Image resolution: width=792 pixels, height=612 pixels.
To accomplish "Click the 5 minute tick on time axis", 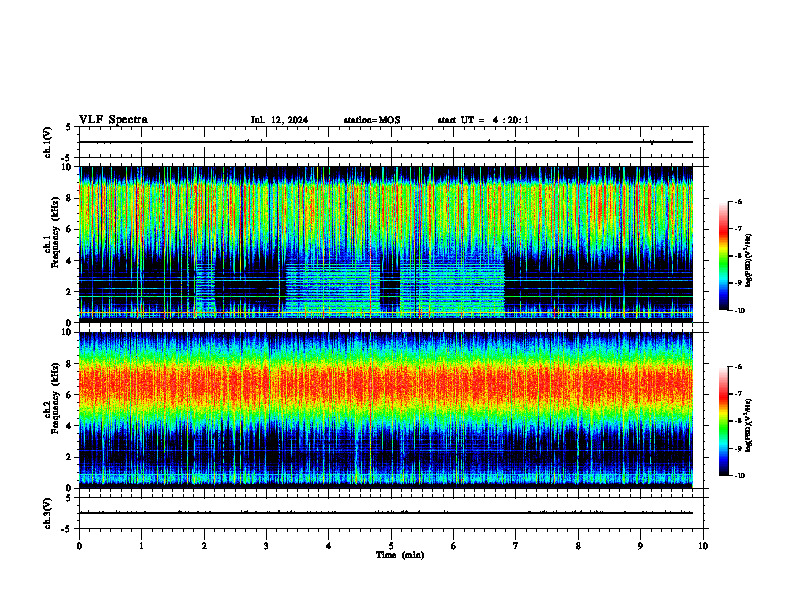I will coord(391,546).
